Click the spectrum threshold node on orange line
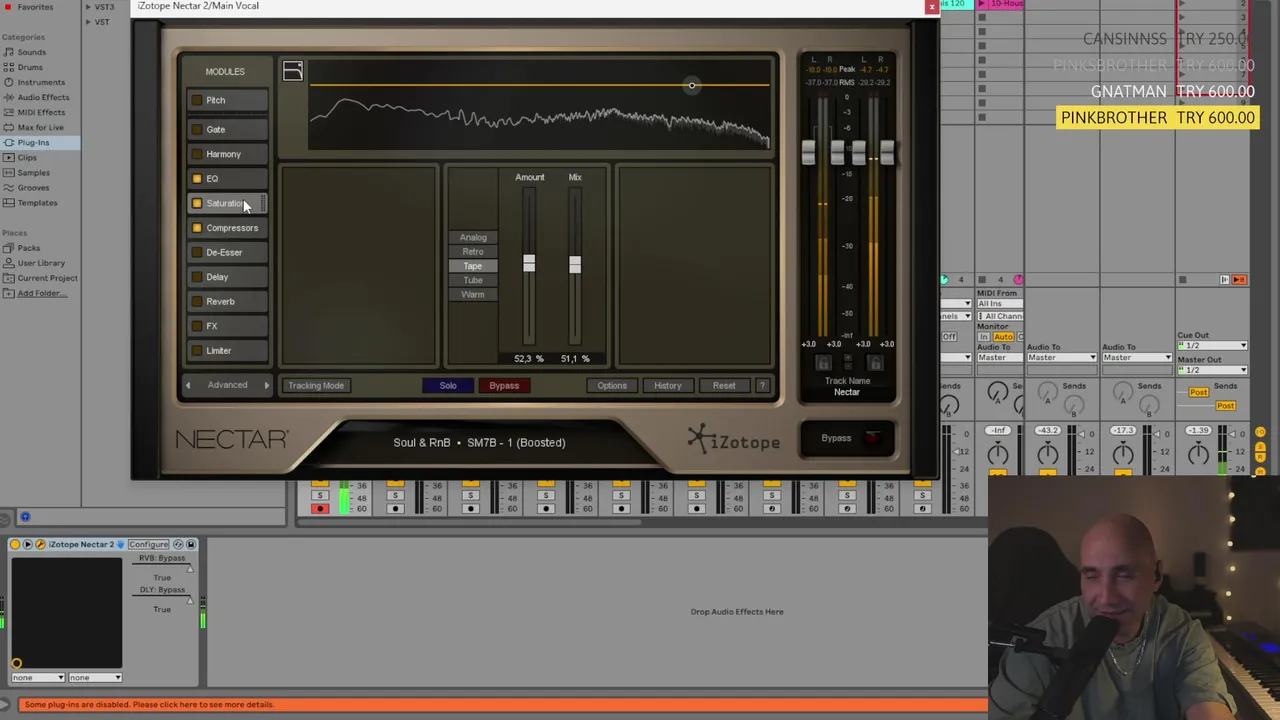 691,85
